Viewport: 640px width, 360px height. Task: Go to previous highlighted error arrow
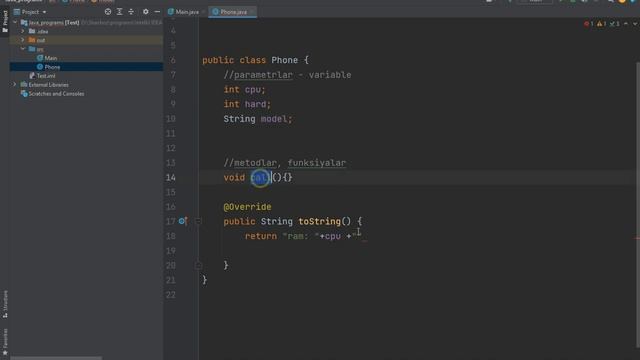(626, 24)
